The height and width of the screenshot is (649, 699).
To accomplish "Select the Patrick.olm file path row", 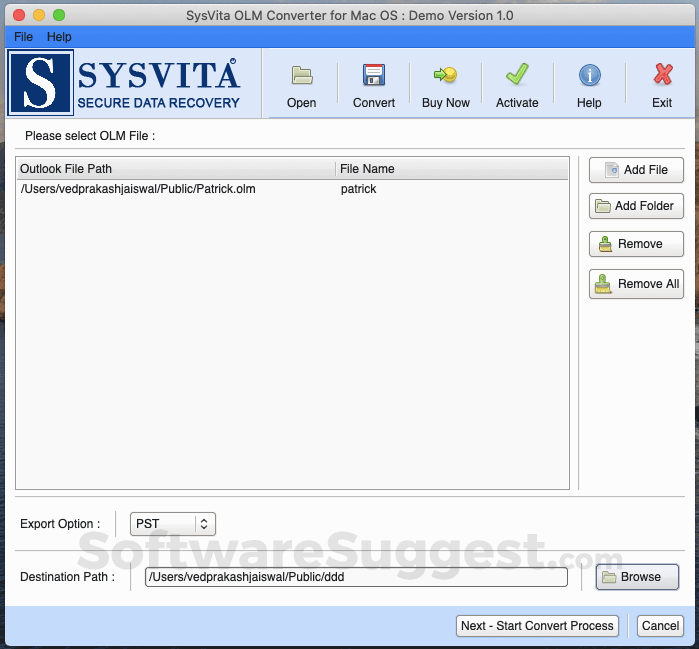I will (292, 189).
